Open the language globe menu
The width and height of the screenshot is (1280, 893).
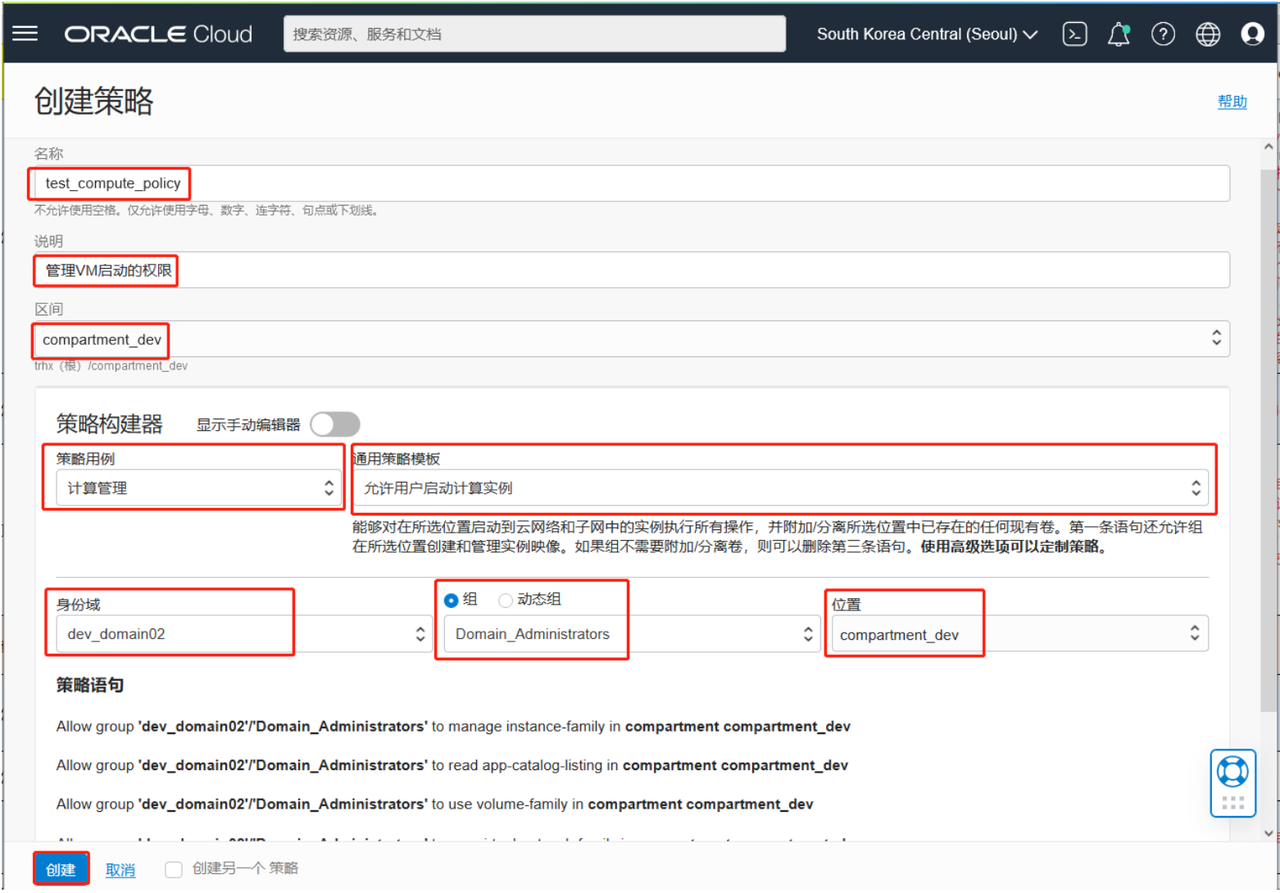point(1208,34)
